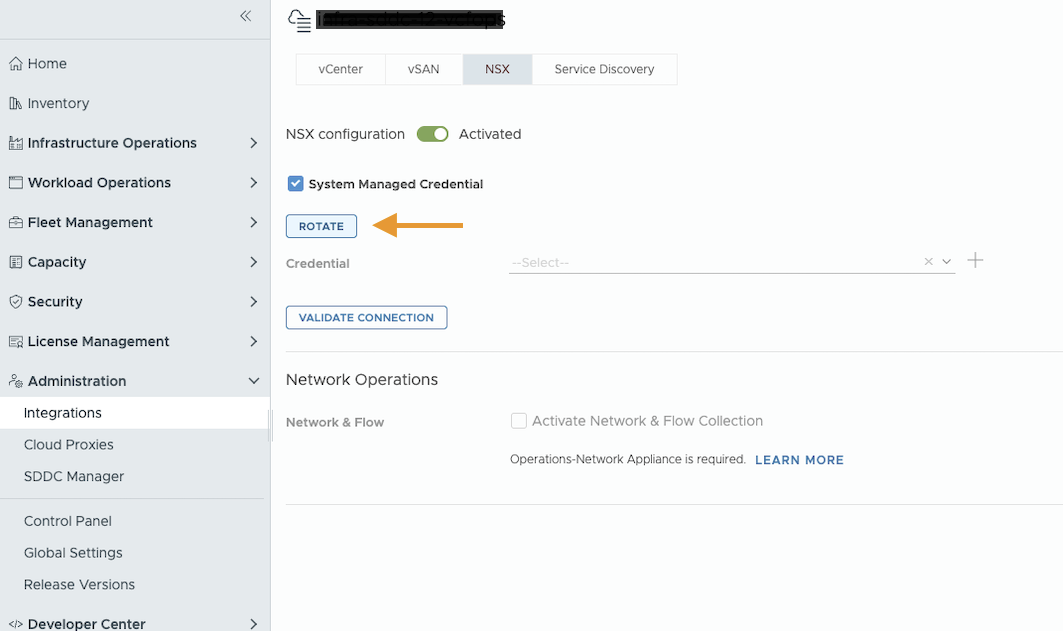Click the Home icon in sidebar
Viewport: 1063px width, 631px height.
coord(15,64)
